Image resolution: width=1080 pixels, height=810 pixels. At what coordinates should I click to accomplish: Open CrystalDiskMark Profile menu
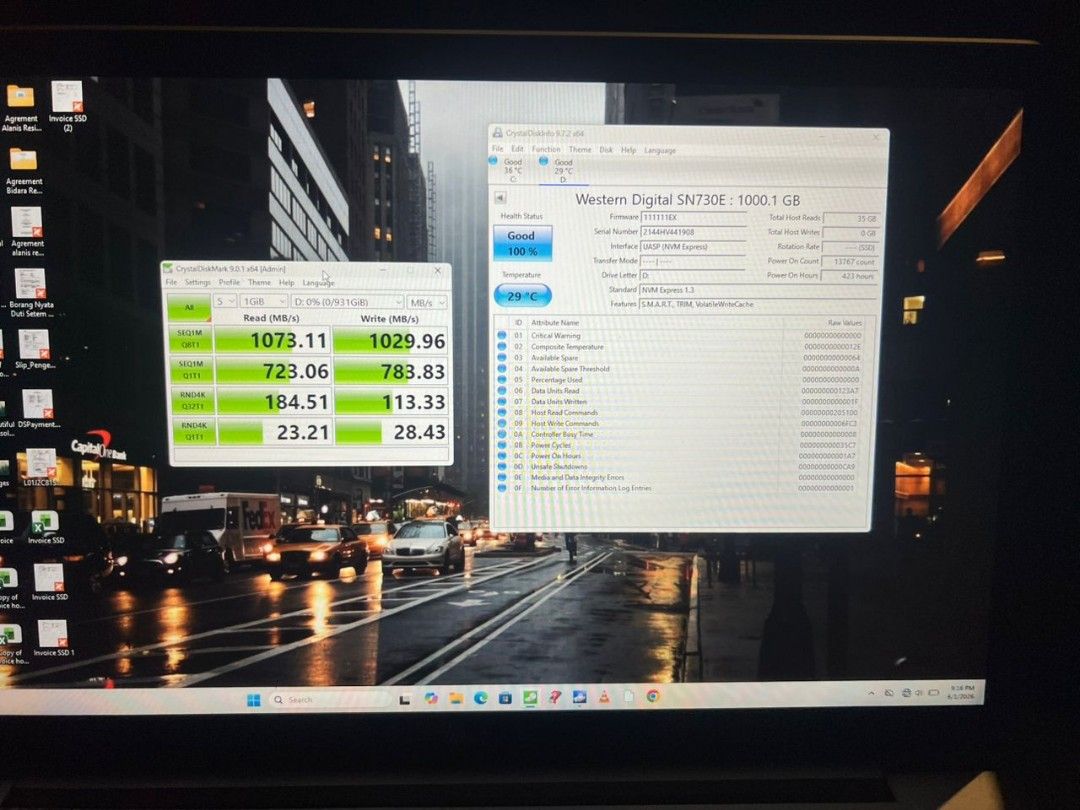pyautogui.click(x=229, y=282)
